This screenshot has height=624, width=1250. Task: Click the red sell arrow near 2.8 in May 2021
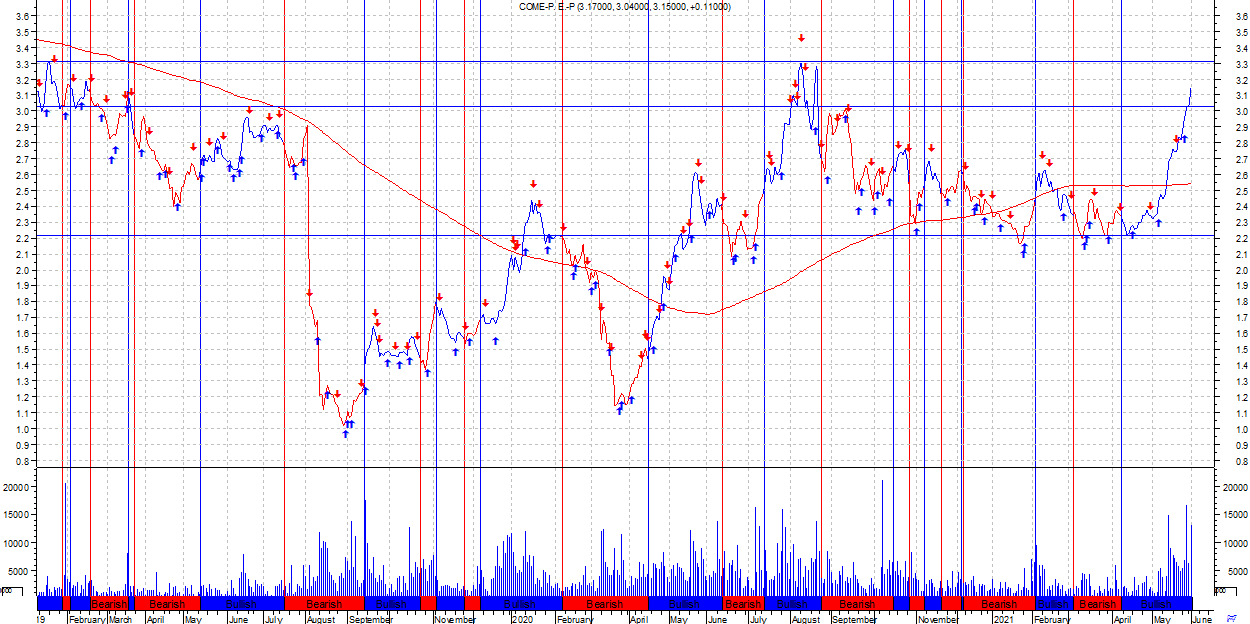click(x=1177, y=139)
